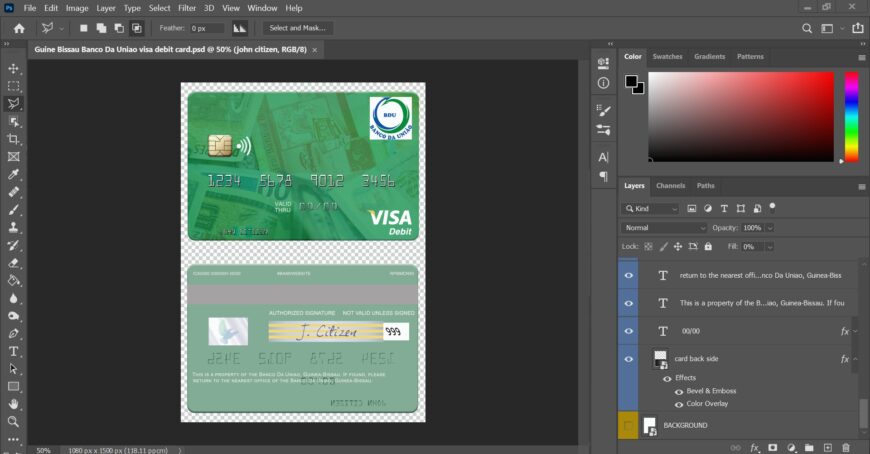
Task: Open the Layers panel options menu
Action: point(862,186)
